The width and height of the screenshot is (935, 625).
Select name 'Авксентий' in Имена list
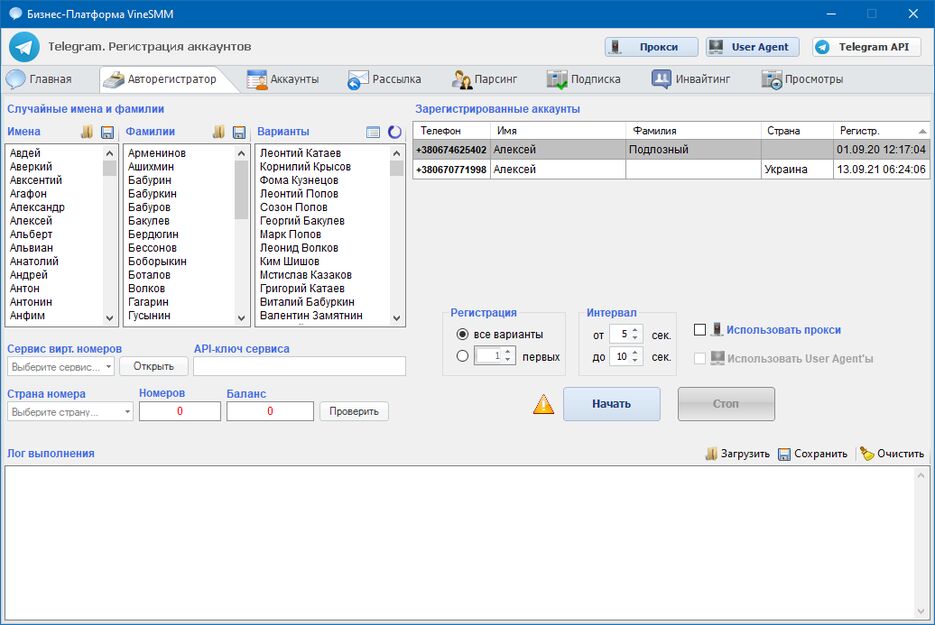(x=36, y=180)
